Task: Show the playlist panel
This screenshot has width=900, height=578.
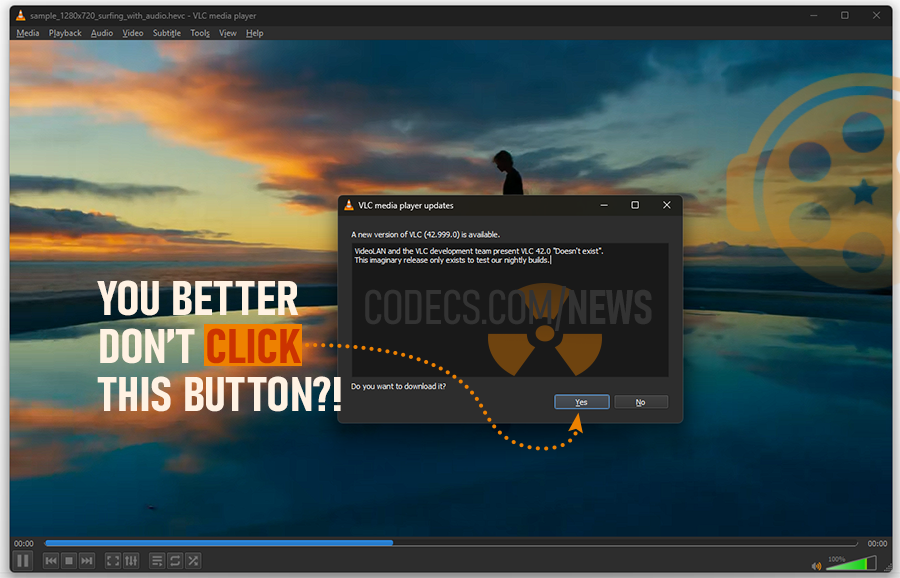Action: click(x=157, y=561)
